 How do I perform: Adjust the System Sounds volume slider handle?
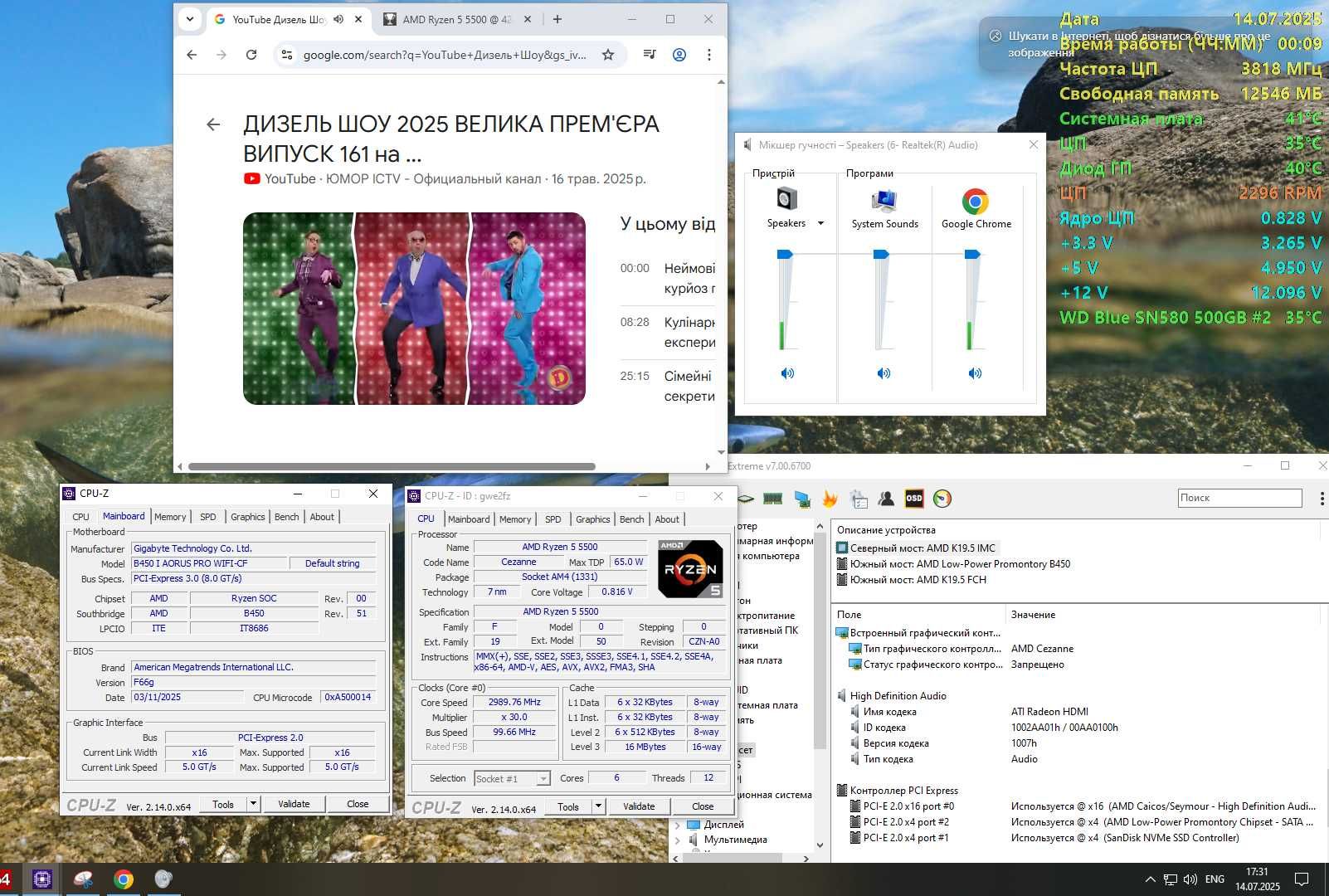882,255
